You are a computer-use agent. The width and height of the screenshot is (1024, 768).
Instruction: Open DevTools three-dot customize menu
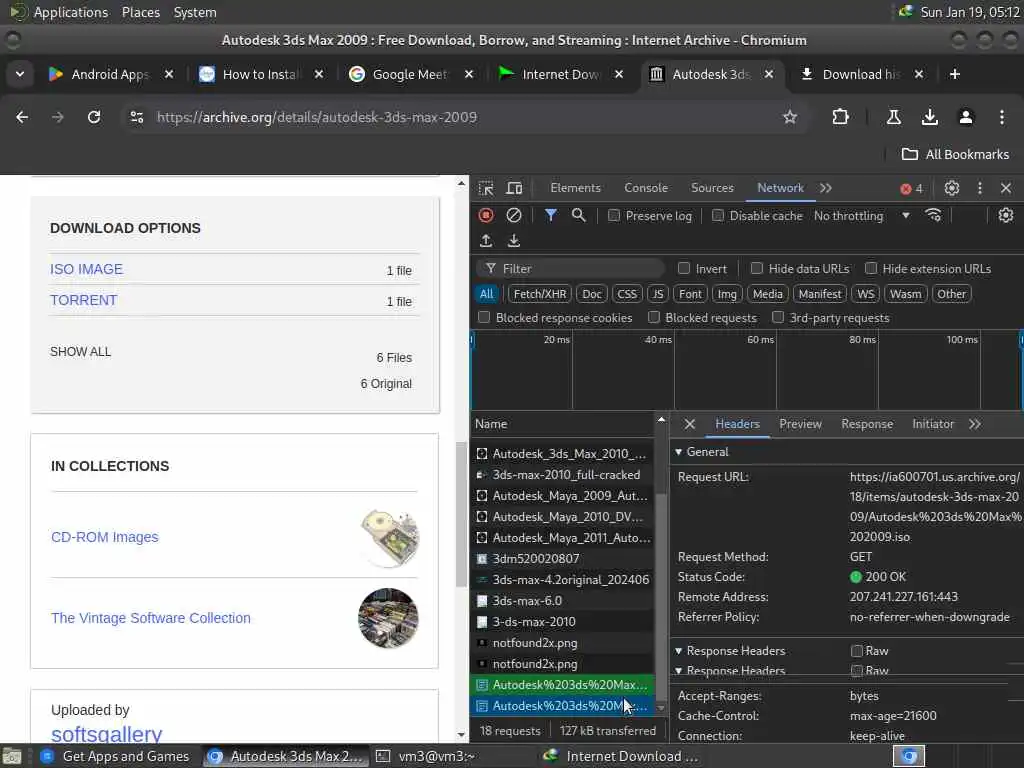[980, 188]
